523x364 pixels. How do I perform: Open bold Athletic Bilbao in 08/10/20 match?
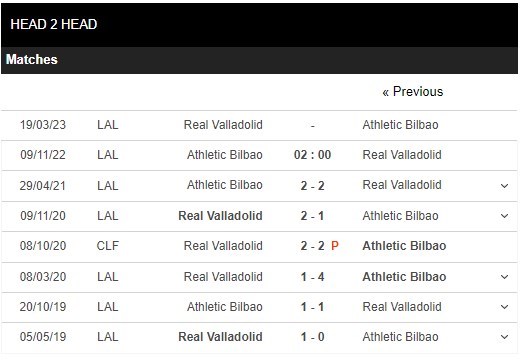pyautogui.click(x=404, y=246)
